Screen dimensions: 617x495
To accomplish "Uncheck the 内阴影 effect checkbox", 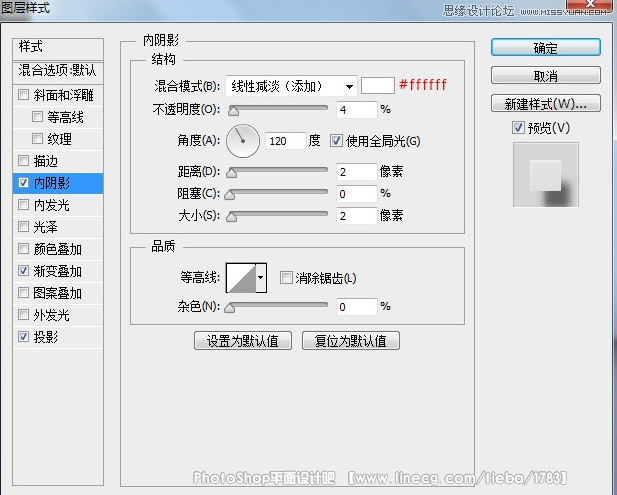I will point(23,183).
